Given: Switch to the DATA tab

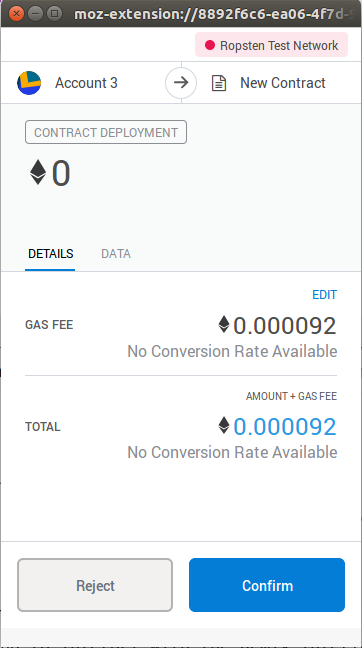Looking at the screenshot, I should pyautogui.click(x=116, y=254).
